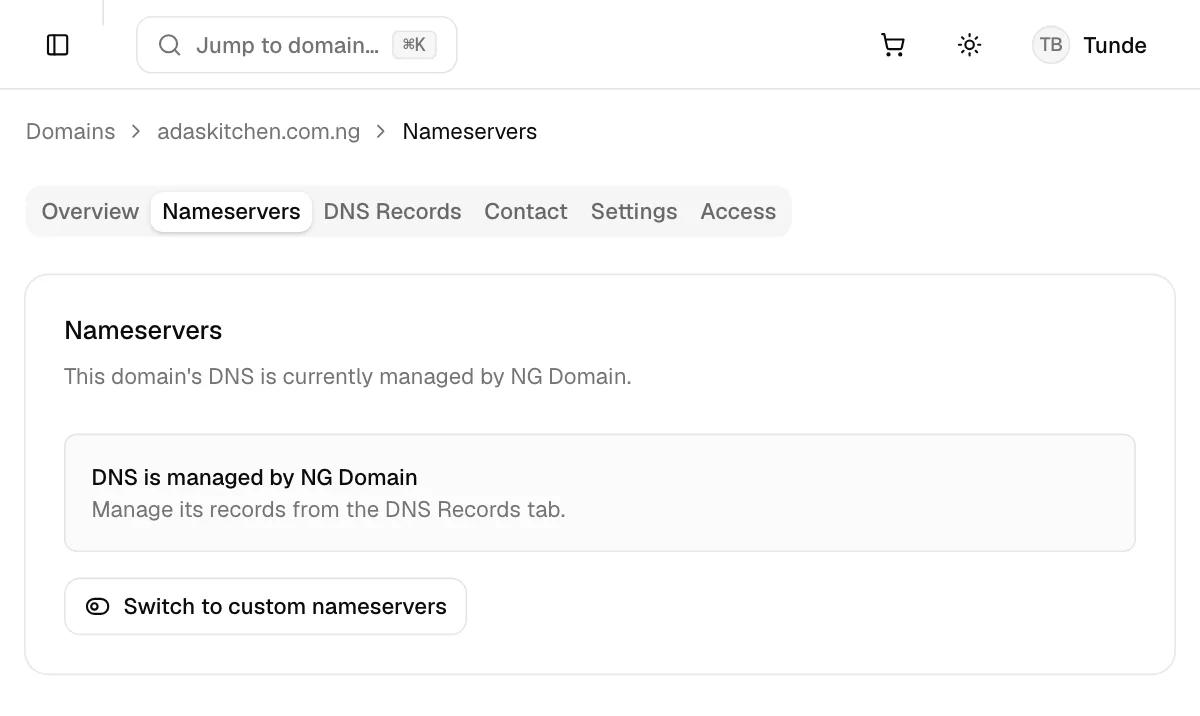Open the DNS Records tab
The image size is (1200, 716).
393,212
